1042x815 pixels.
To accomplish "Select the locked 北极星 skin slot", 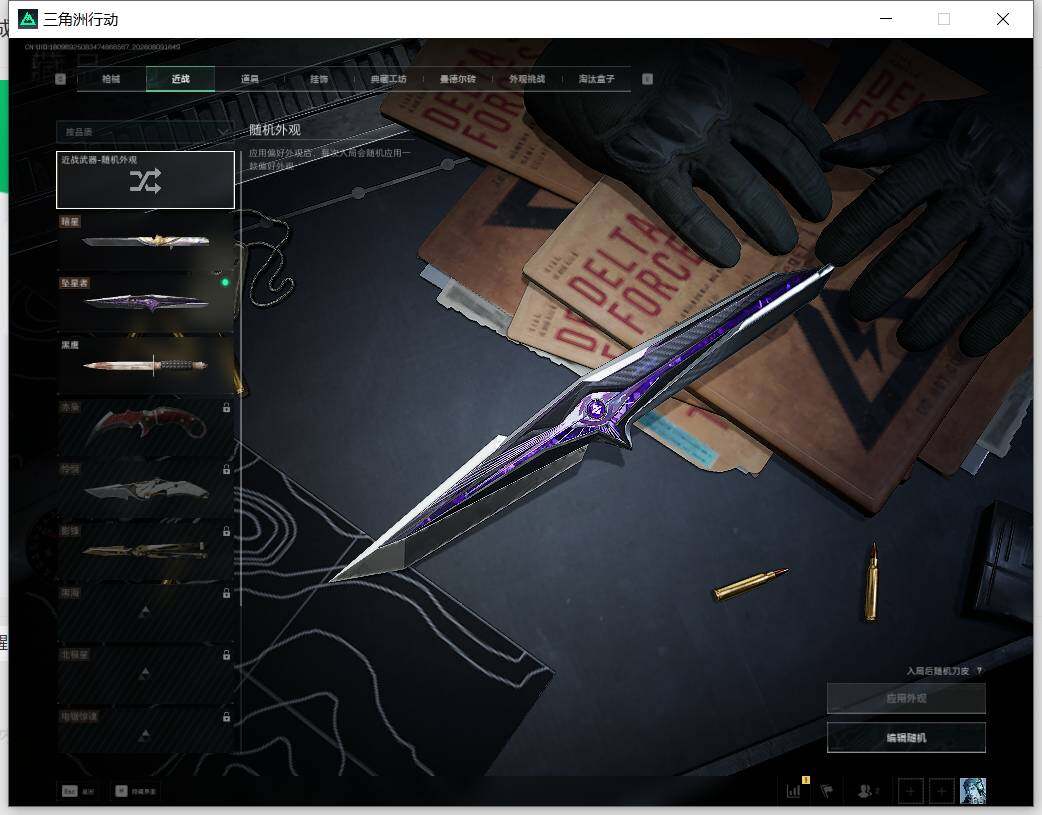I will click(x=146, y=674).
